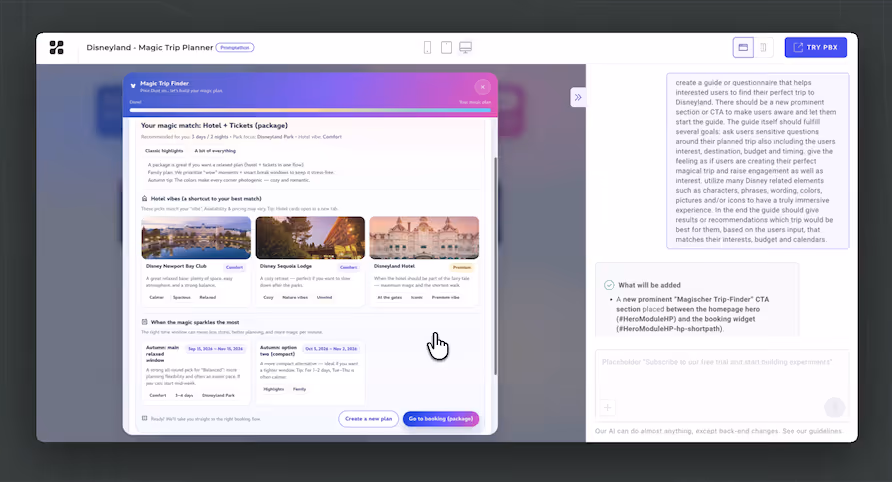
Task: Click the Sep–Nov date range badge
Action: (216, 348)
